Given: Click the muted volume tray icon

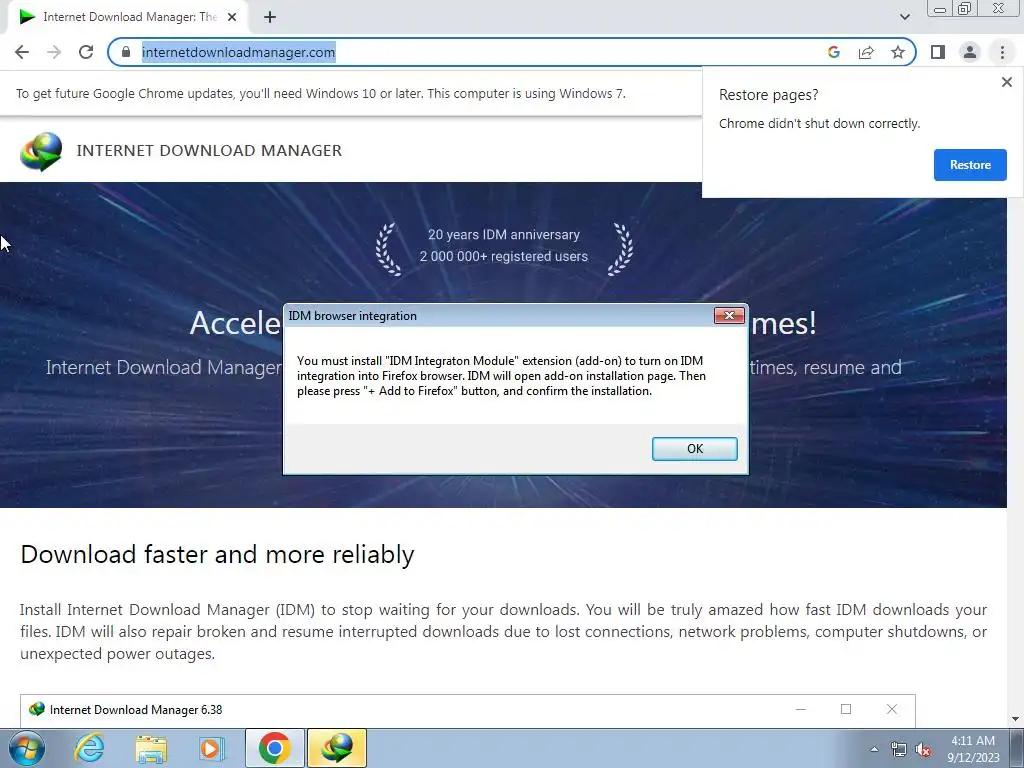Looking at the screenshot, I should (923, 749).
